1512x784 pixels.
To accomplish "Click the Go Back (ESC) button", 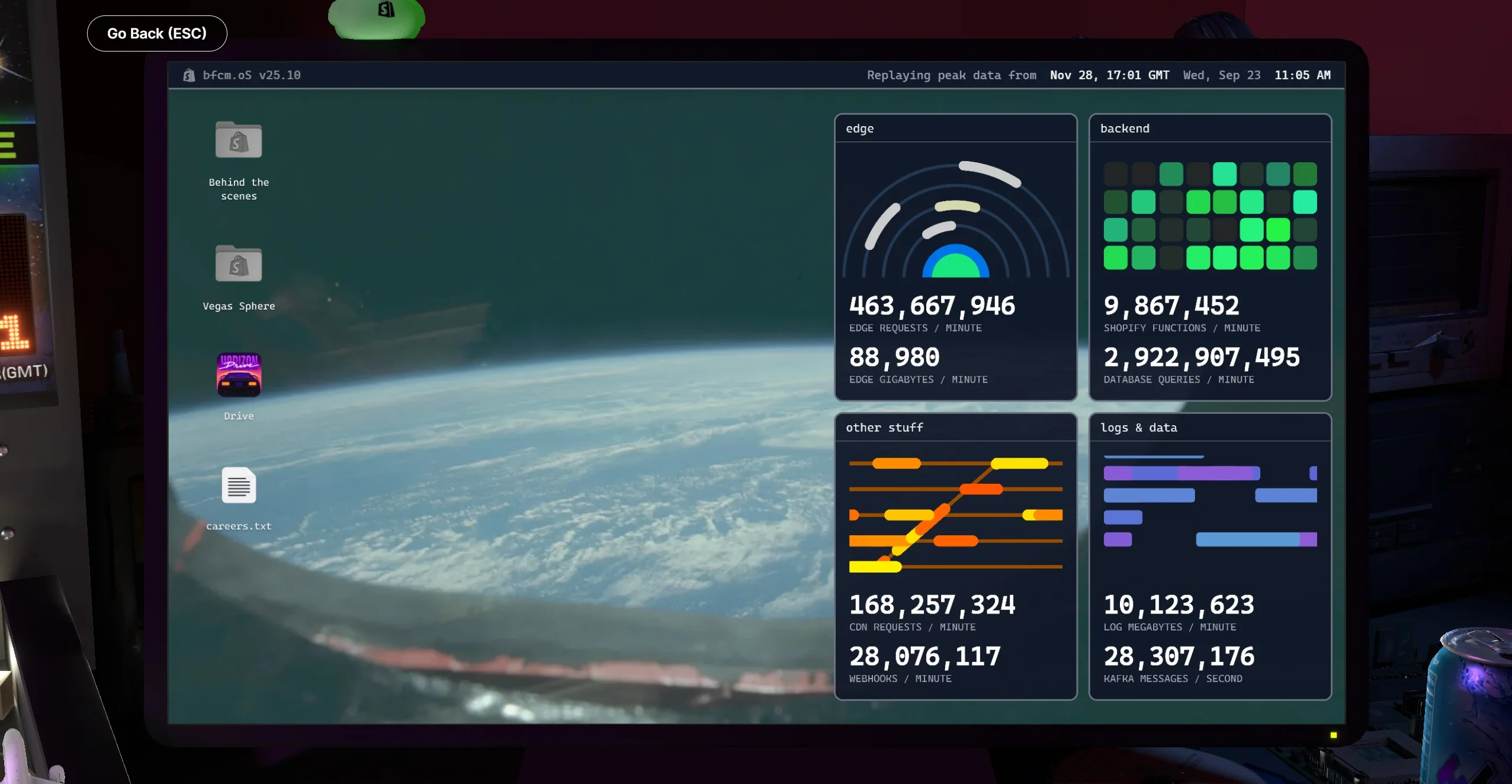I will (x=157, y=33).
